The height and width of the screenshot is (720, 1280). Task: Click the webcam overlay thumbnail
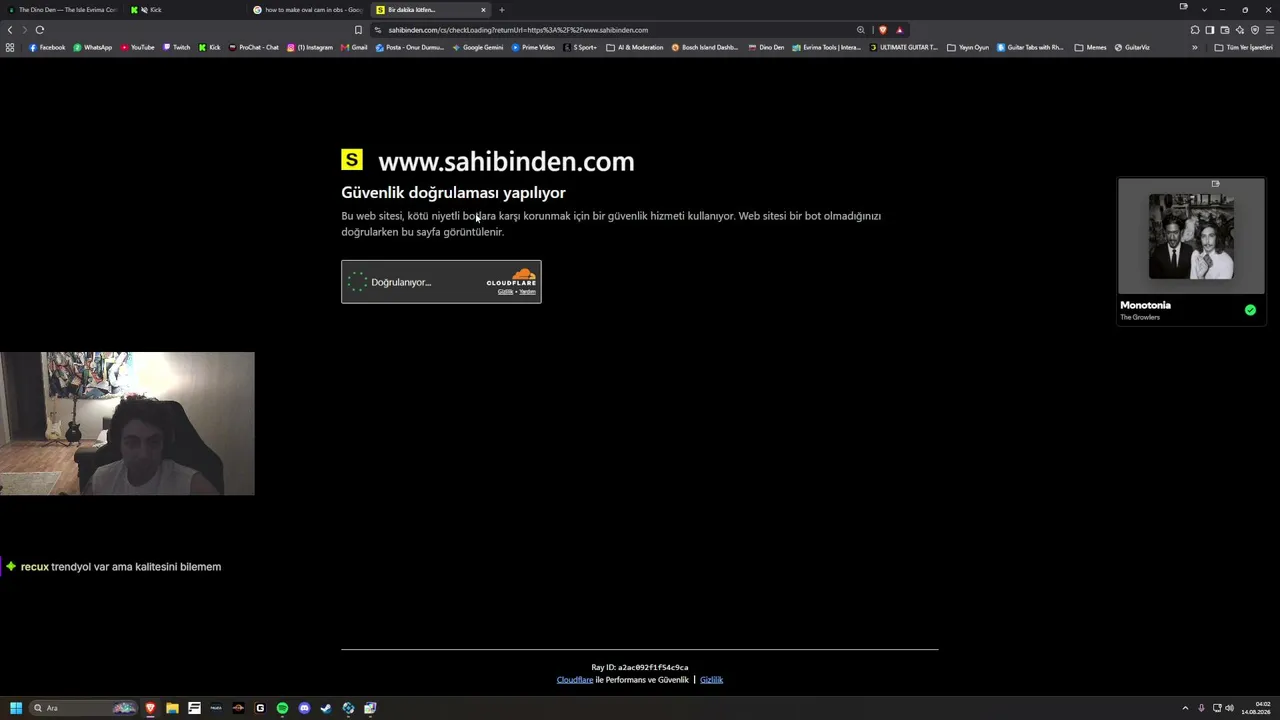tap(127, 423)
